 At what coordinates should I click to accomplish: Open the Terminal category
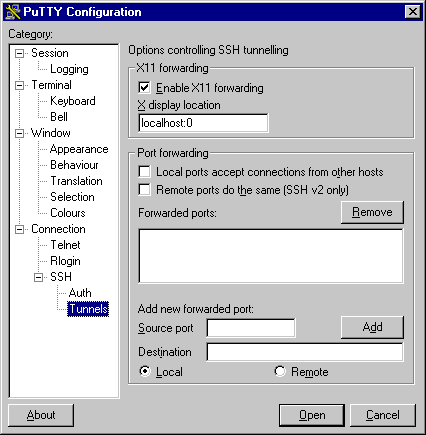click(x=51, y=85)
